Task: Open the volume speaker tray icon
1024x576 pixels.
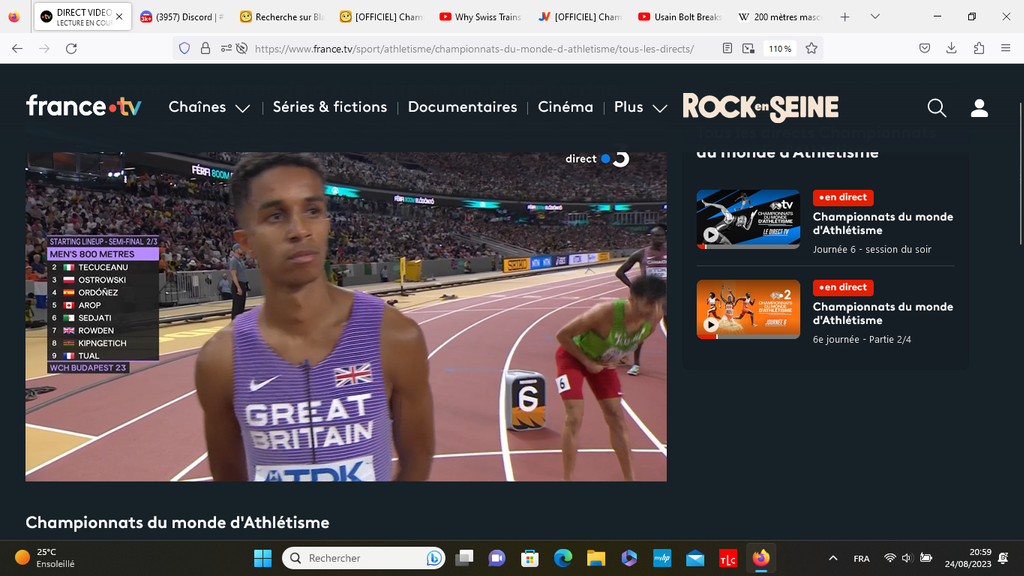Action: click(907, 558)
